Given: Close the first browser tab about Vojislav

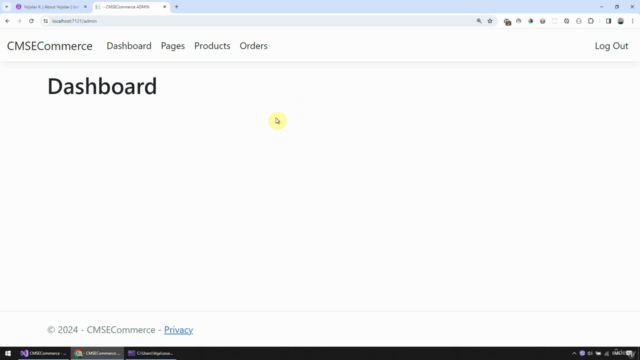Looking at the screenshot, I should coord(85,7).
